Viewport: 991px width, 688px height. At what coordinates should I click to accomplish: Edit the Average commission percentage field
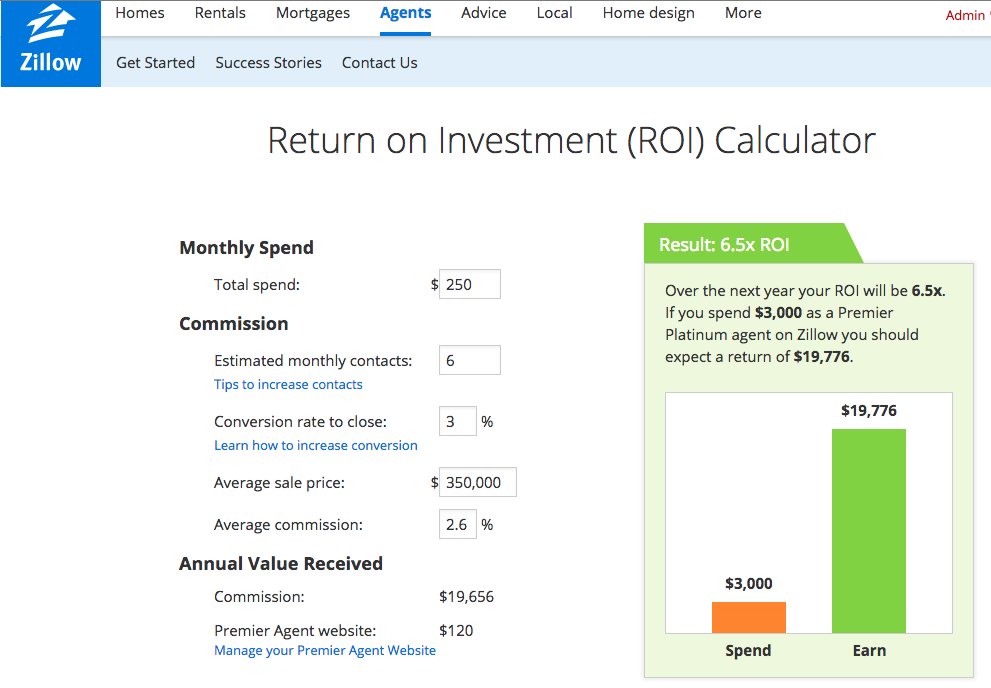pyautogui.click(x=458, y=524)
